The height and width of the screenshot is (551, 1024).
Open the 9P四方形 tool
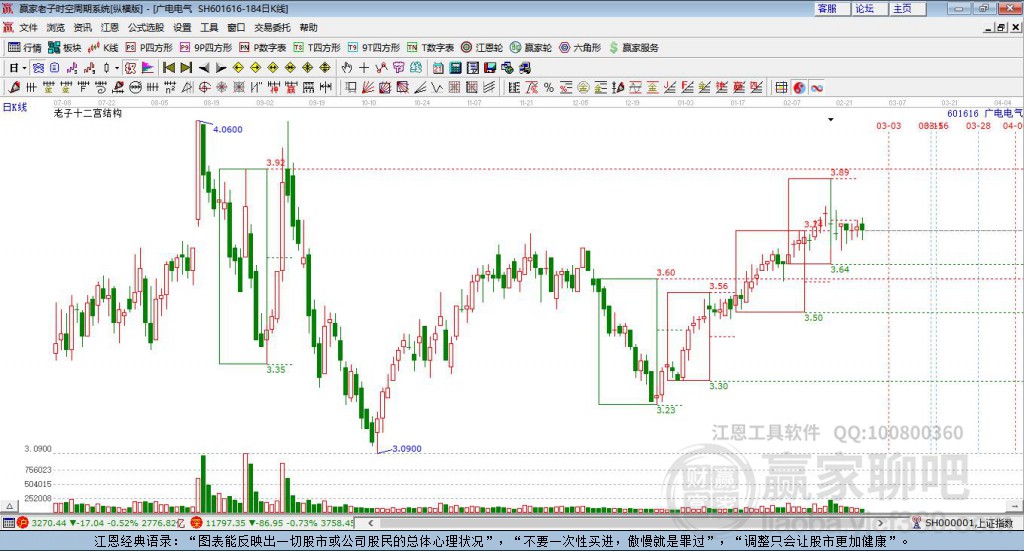[x=206, y=48]
